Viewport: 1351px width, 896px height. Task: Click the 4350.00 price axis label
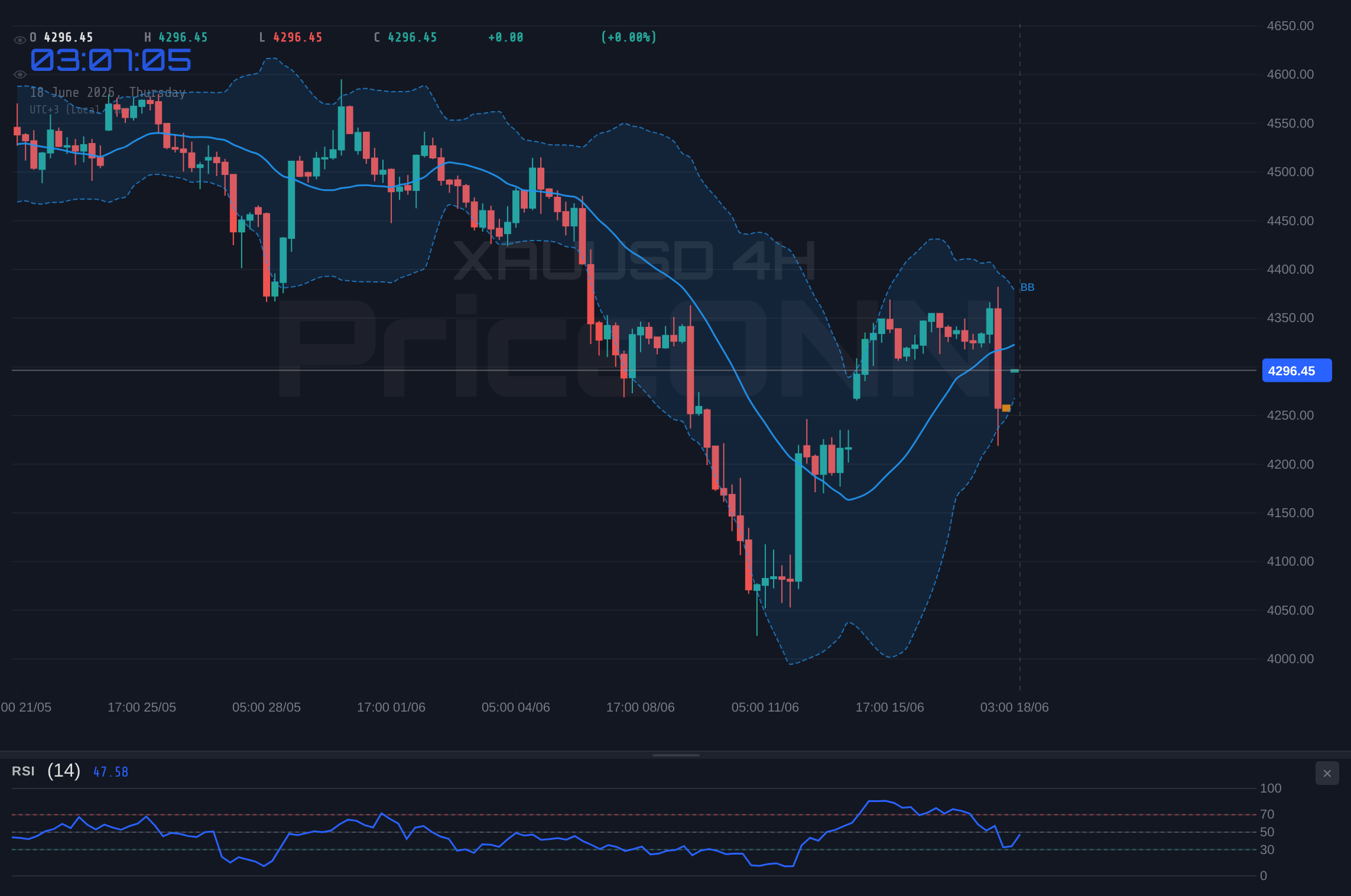pyautogui.click(x=1290, y=318)
